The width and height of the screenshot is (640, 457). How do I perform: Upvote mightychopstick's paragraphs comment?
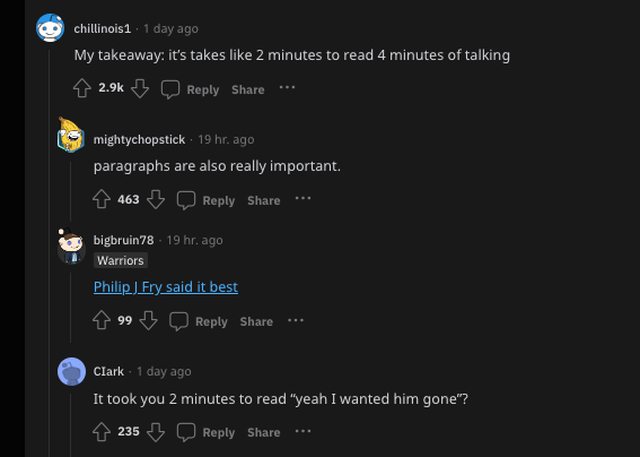(101, 200)
